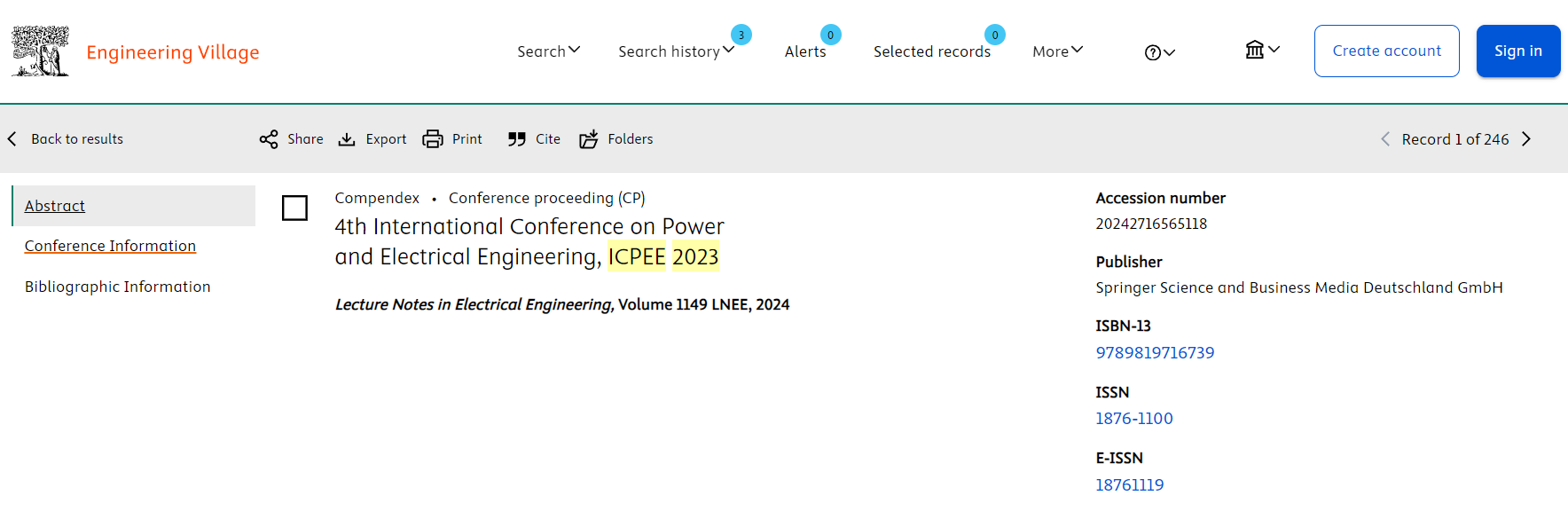Click the Elsevier tree logo
This screenshot has width=1568, height=519.
(x=41, y=51)
